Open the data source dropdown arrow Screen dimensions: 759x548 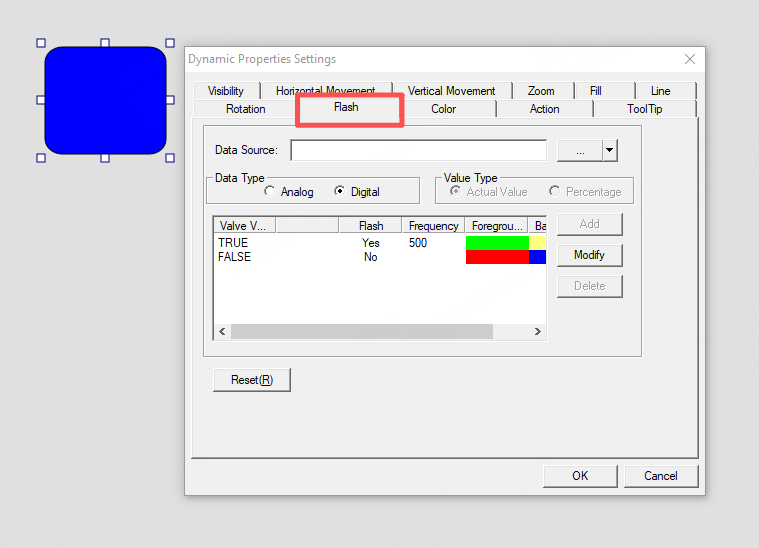[x=609, y=150]
